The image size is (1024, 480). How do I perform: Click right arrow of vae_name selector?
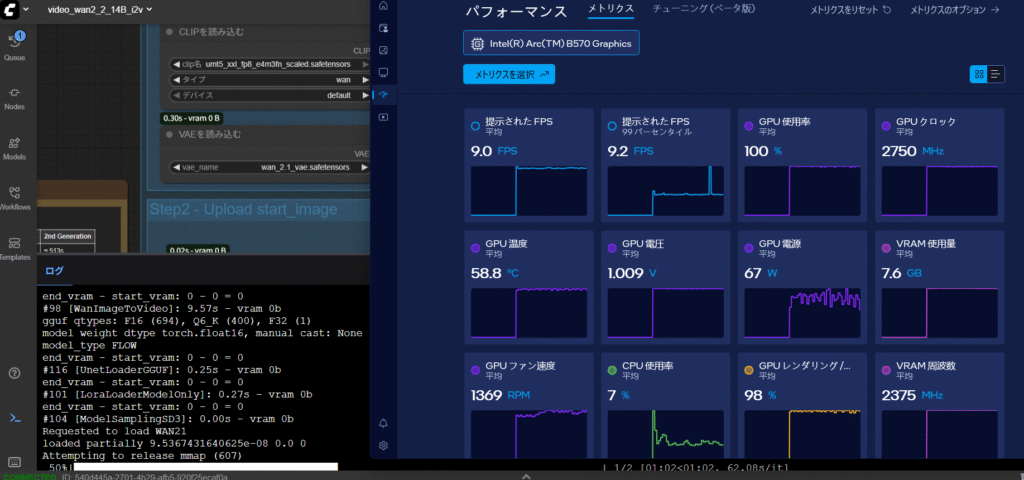tap(364, 167)
